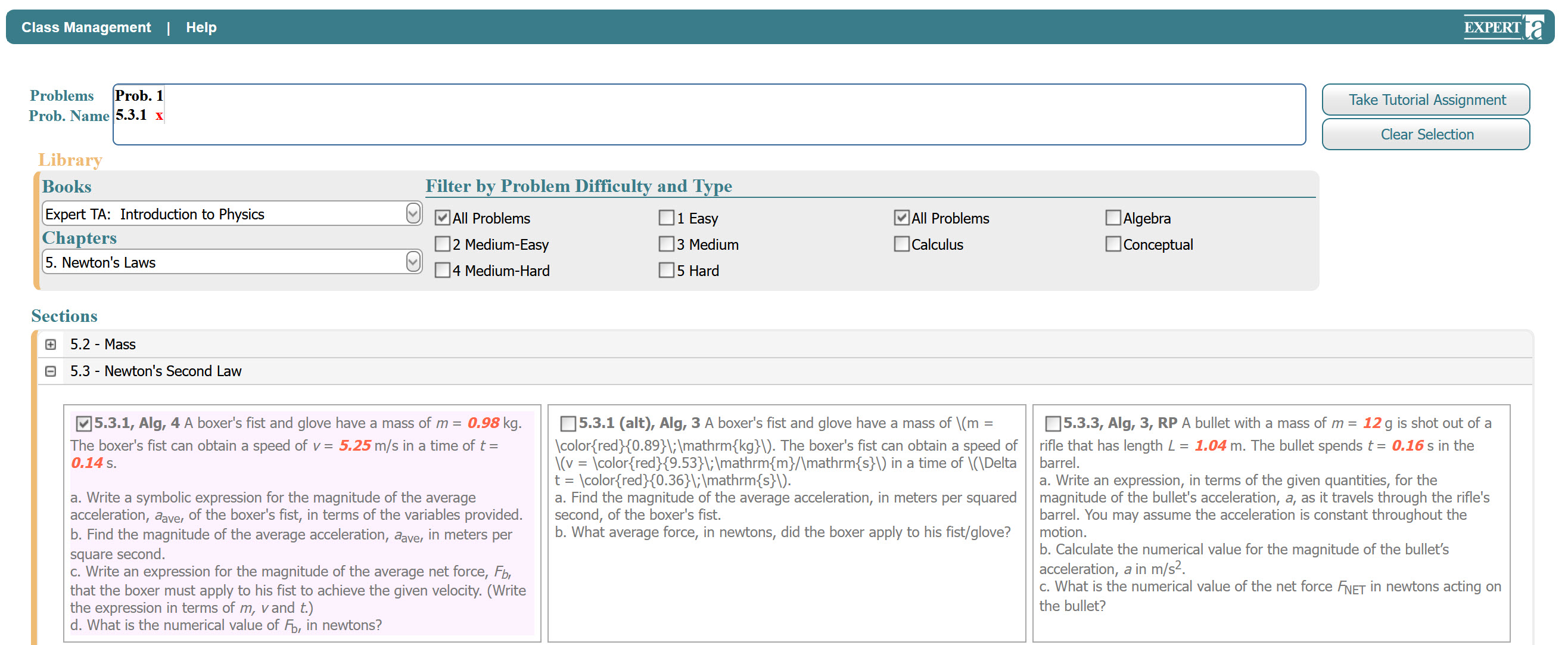Enable the Conceptual problem type filter
Viewport: 1568px width, 645px height.
coord(1113,244)
